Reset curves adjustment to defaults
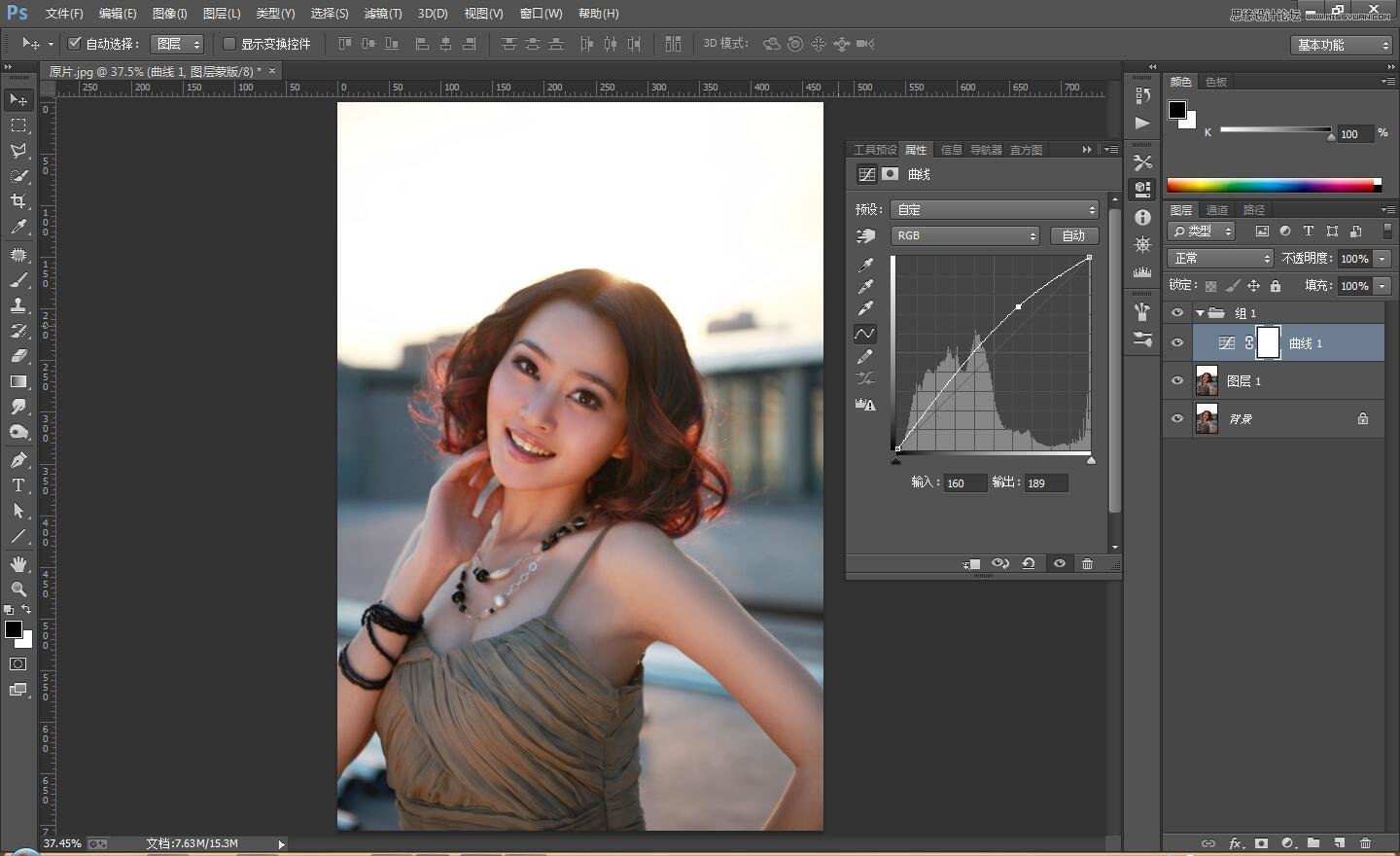The height and width of the screenshot is (856, 1400). point(1028,564)
